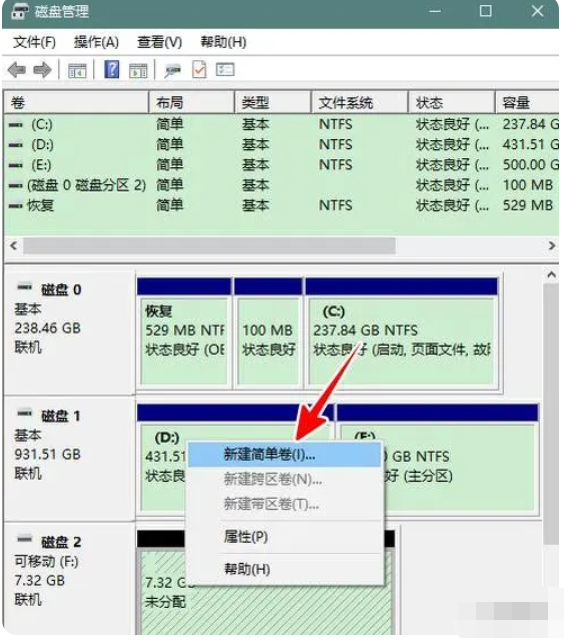
Task: Click the Forward arrow toolbar icon
Action: coord(42,70)
